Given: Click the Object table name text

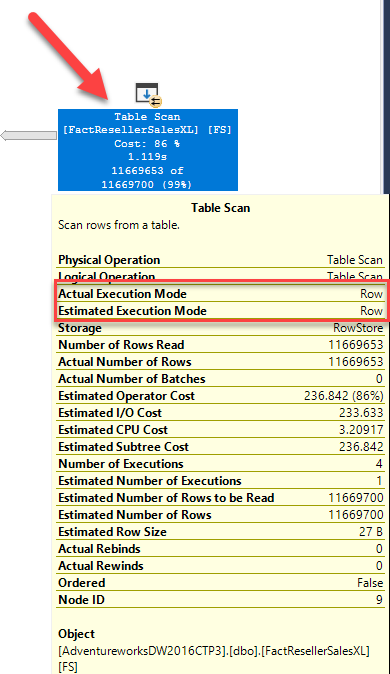Looking at the screenshot, I should [214, 659].
